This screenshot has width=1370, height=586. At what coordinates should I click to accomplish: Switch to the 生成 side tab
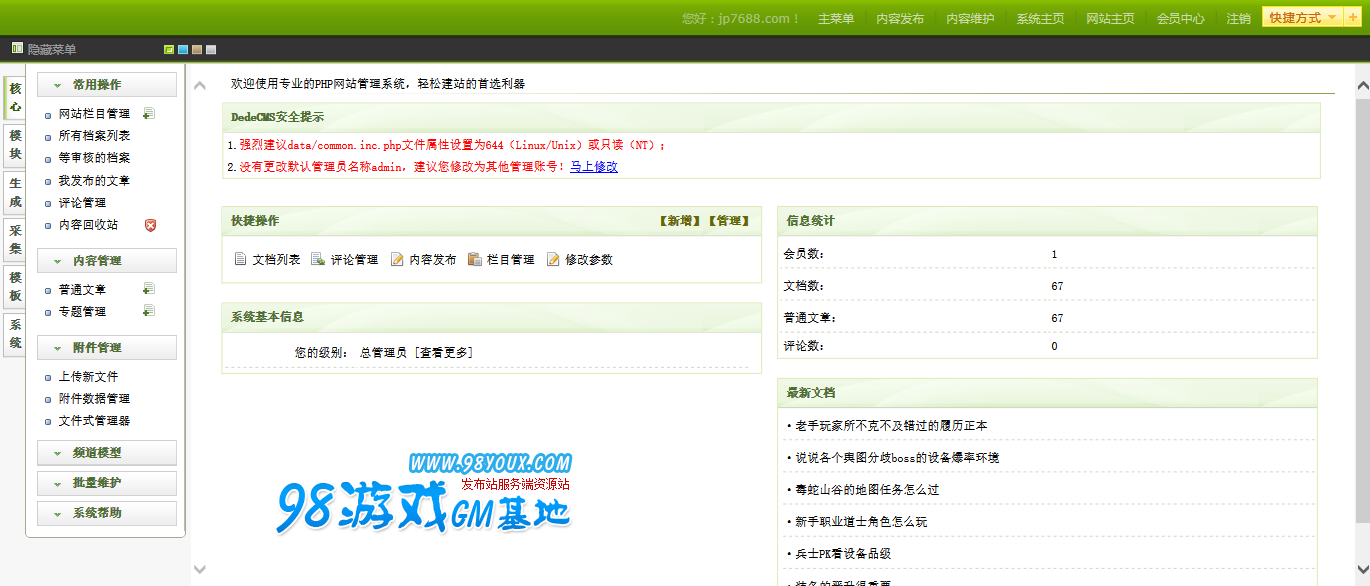14,192
